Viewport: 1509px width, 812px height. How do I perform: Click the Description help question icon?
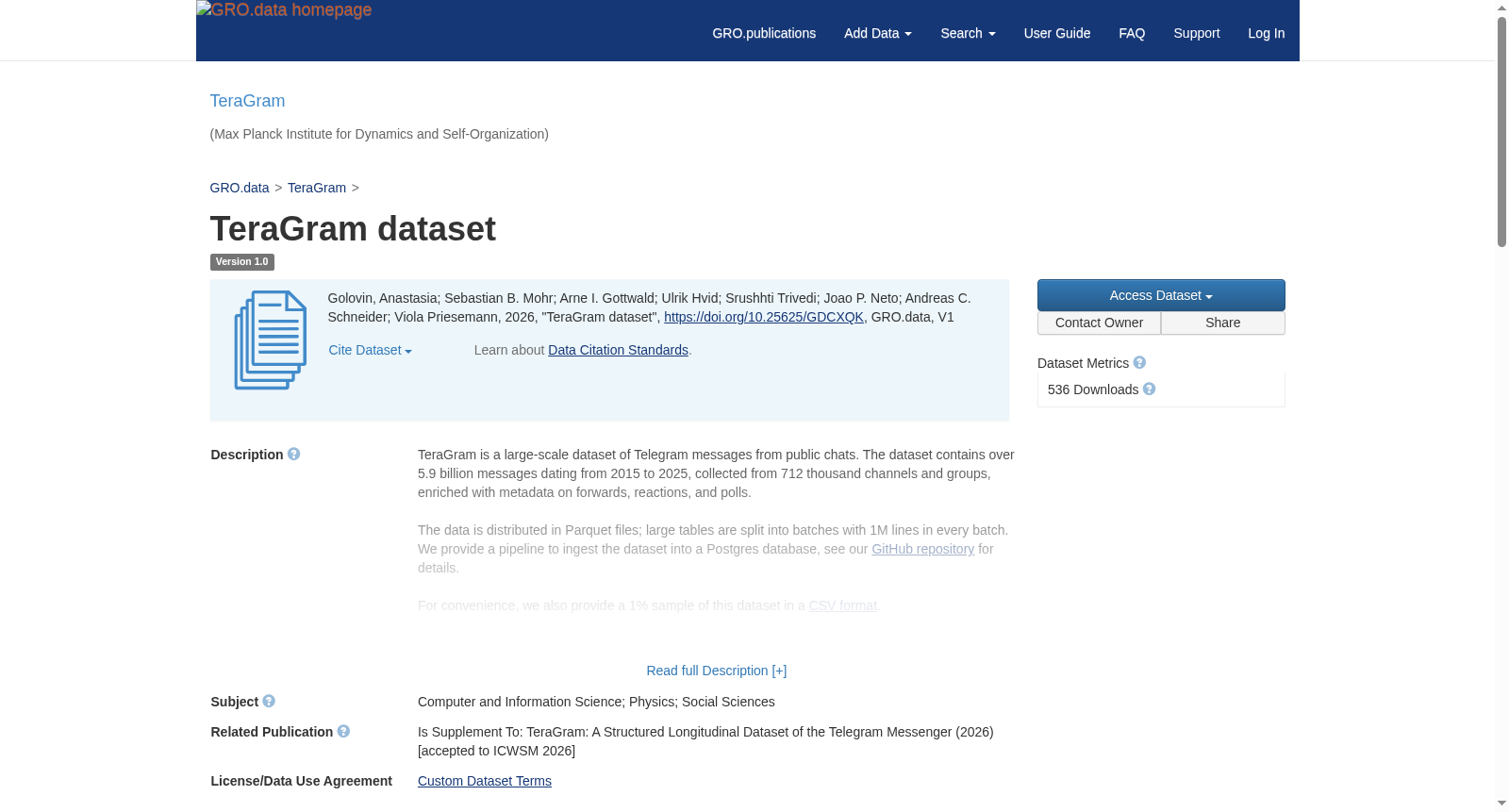[x=294, y=455]
